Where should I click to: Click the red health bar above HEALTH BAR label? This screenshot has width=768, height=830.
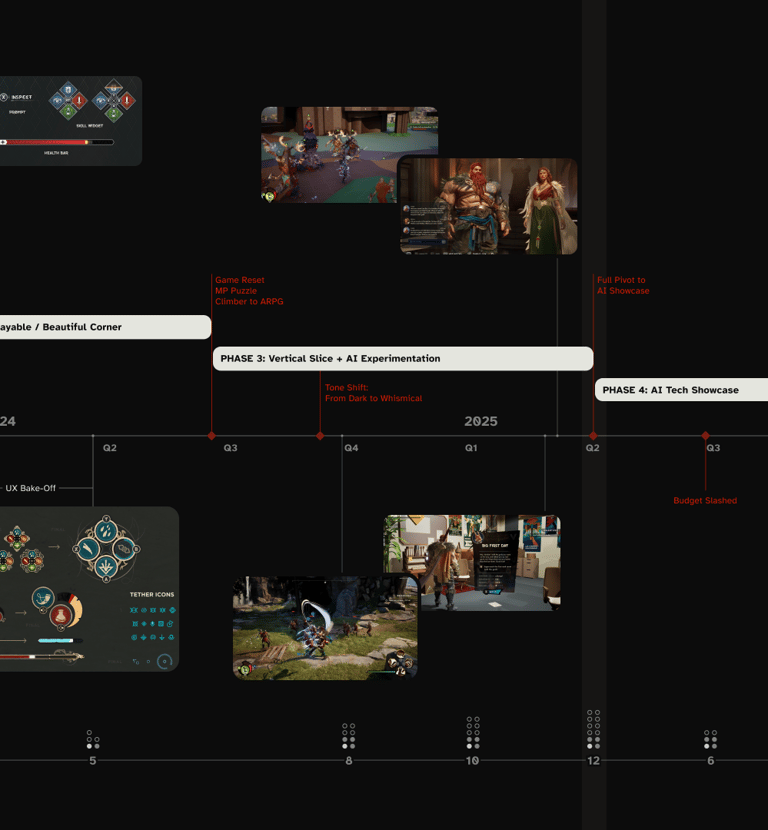57,142
